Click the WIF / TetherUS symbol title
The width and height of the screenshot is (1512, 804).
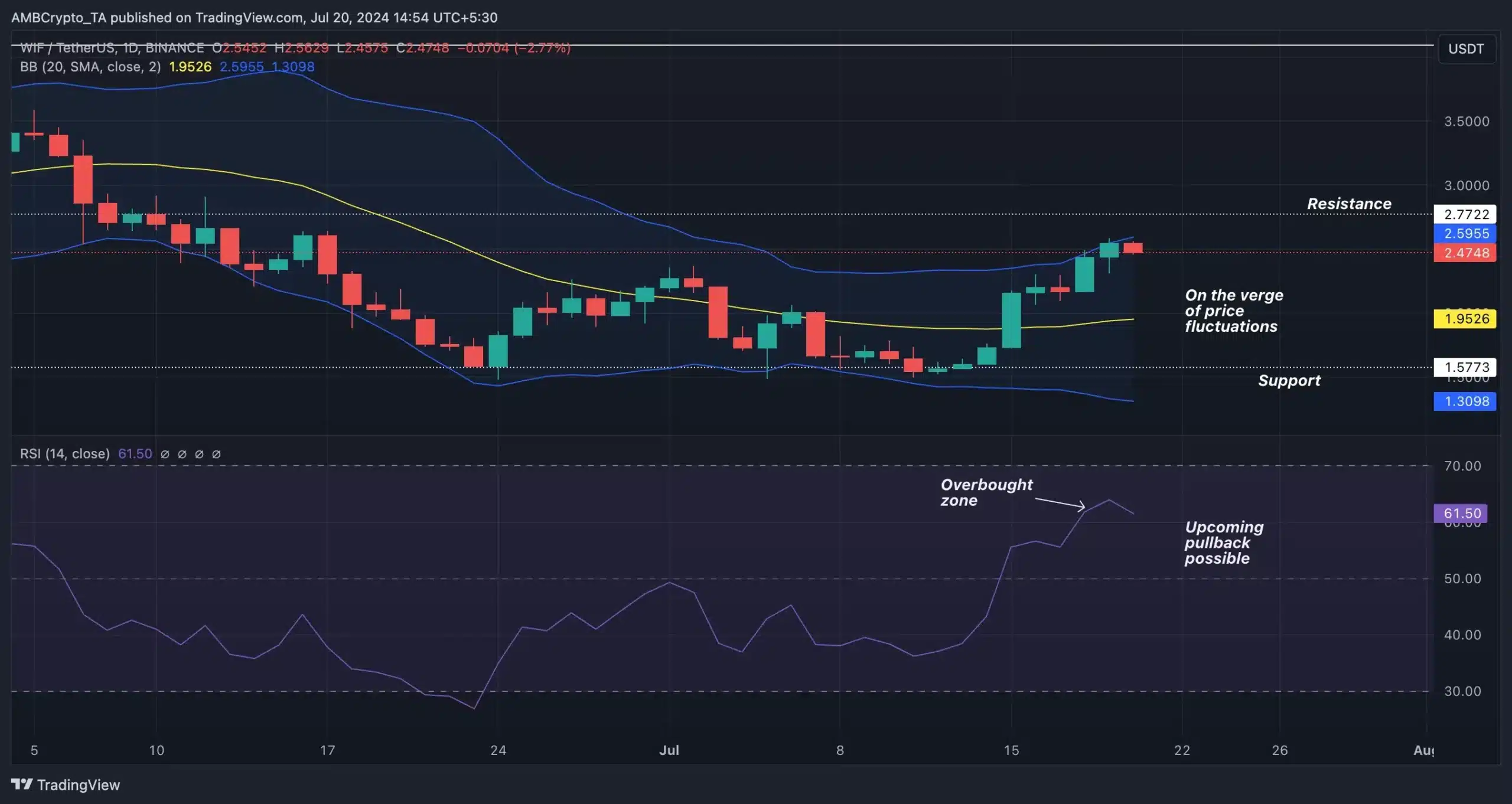(x=112, y=48)
